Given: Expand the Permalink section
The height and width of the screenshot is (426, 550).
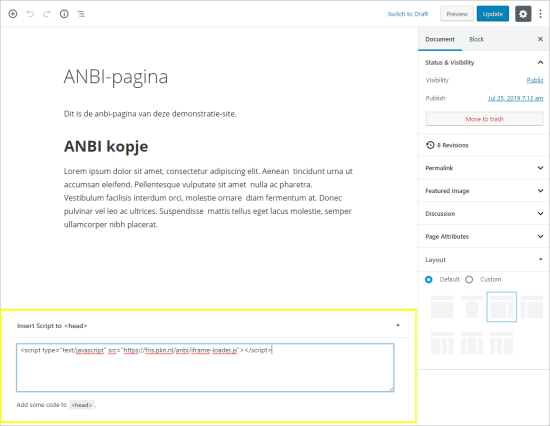Looking at the screenshot, I should (x=484, y=168).
